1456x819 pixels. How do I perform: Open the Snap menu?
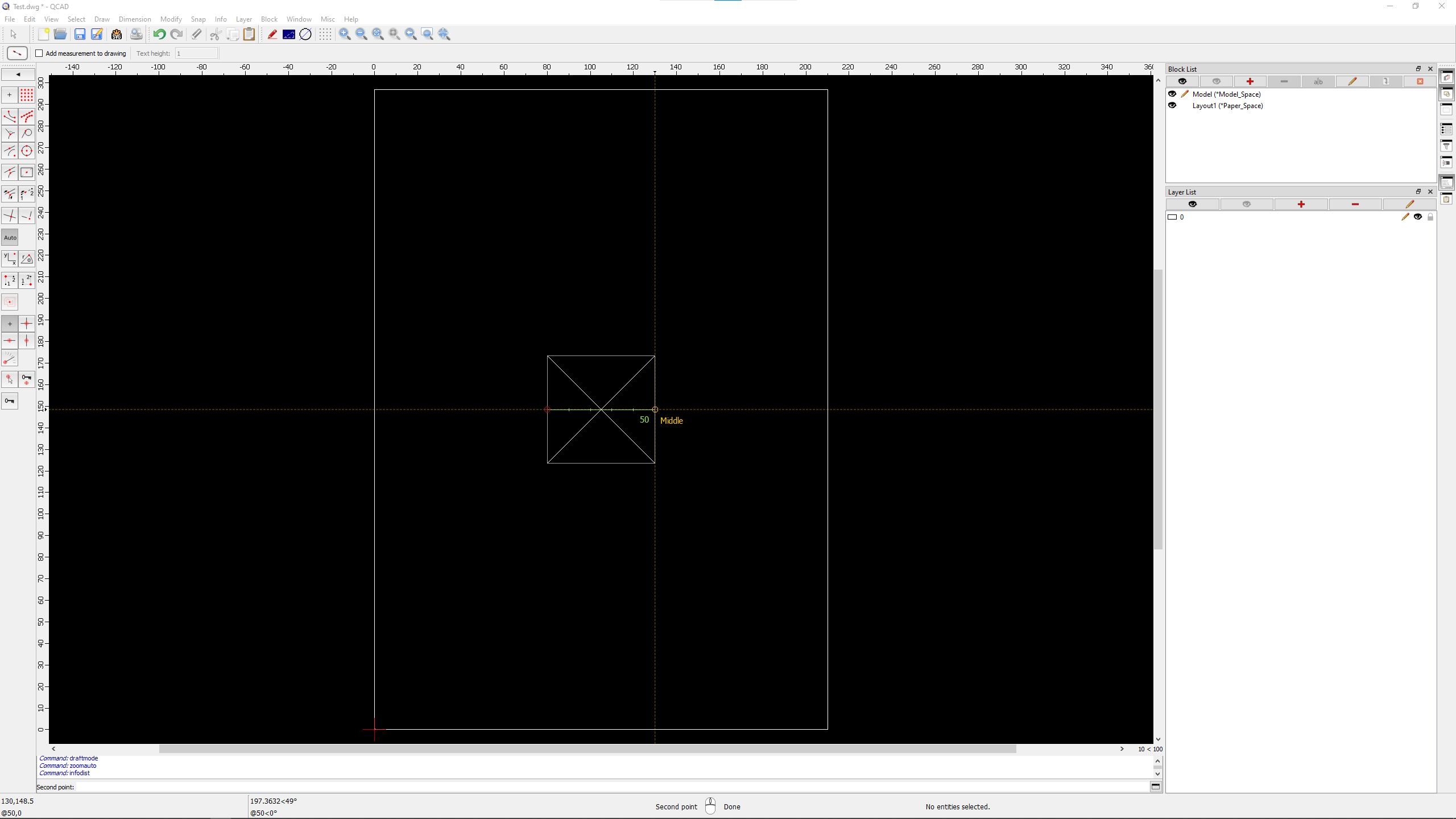pos(198,19)
